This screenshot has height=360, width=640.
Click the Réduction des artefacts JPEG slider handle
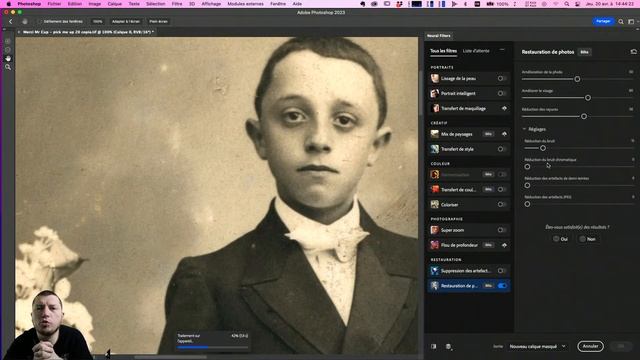527,204
